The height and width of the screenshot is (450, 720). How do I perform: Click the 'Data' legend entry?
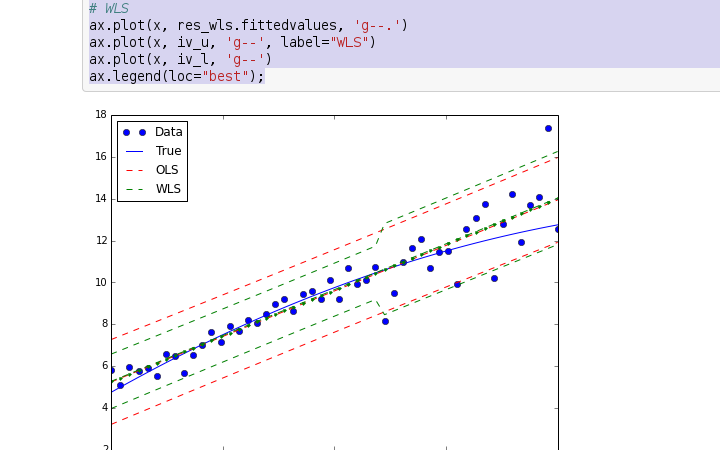(x=168, y=132)
